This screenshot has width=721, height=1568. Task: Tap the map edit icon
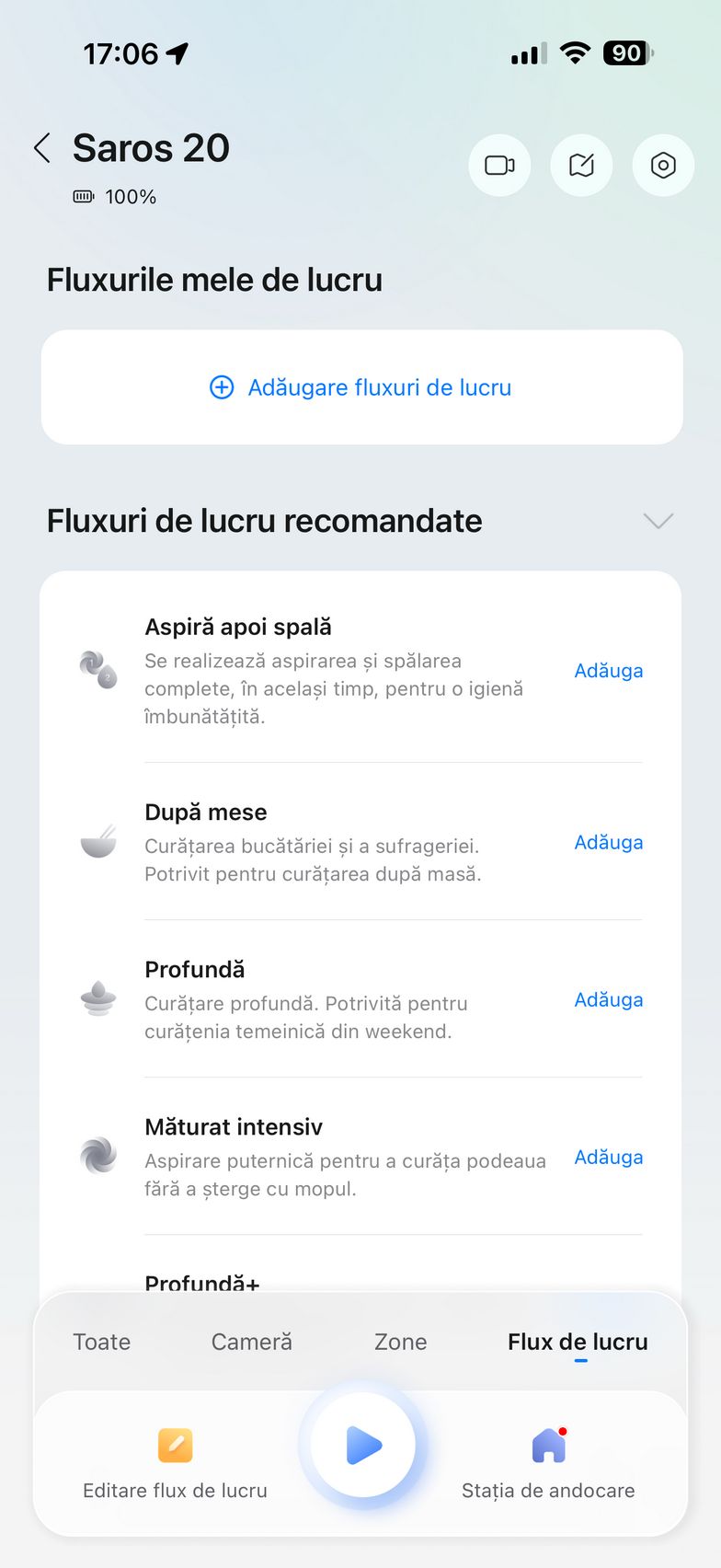[581, 166]
